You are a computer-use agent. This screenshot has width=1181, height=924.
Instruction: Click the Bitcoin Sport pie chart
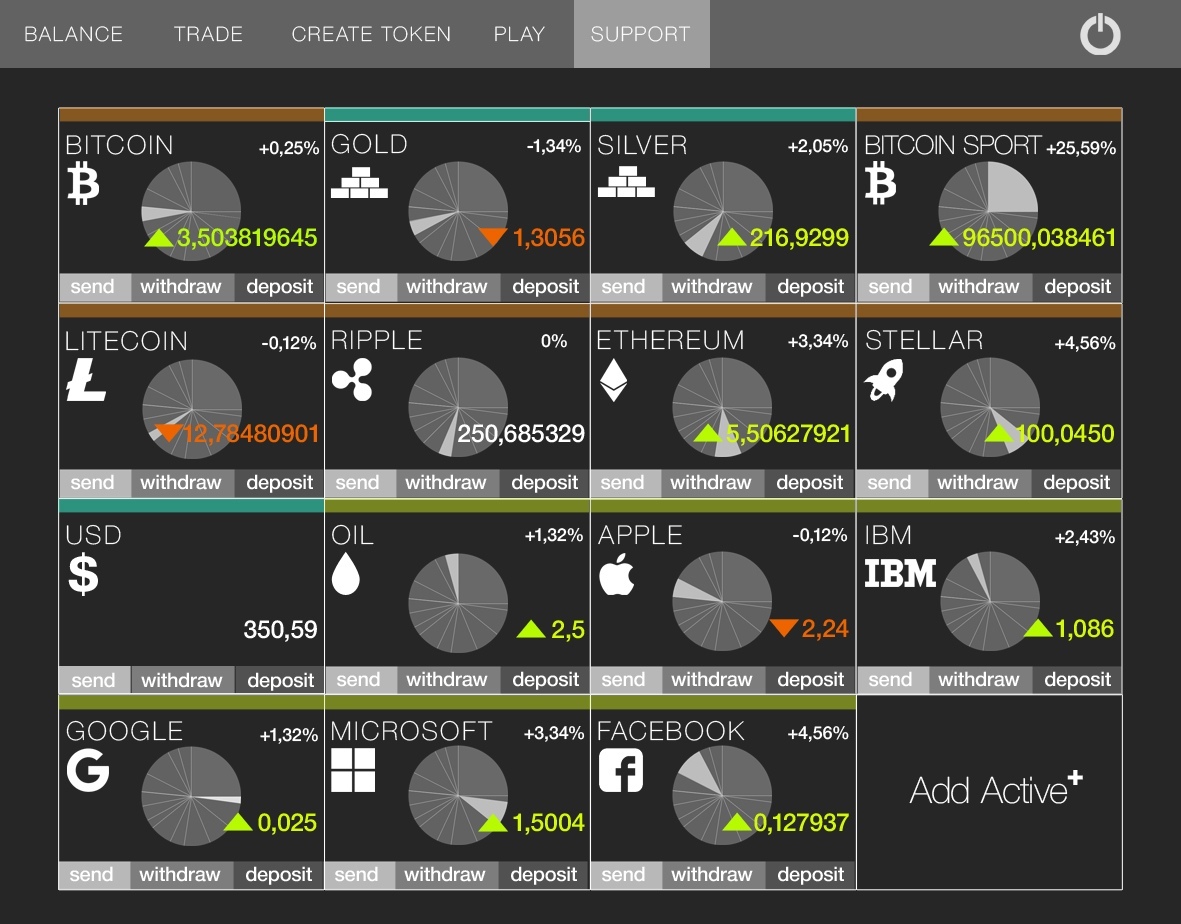tap(988, 211)
